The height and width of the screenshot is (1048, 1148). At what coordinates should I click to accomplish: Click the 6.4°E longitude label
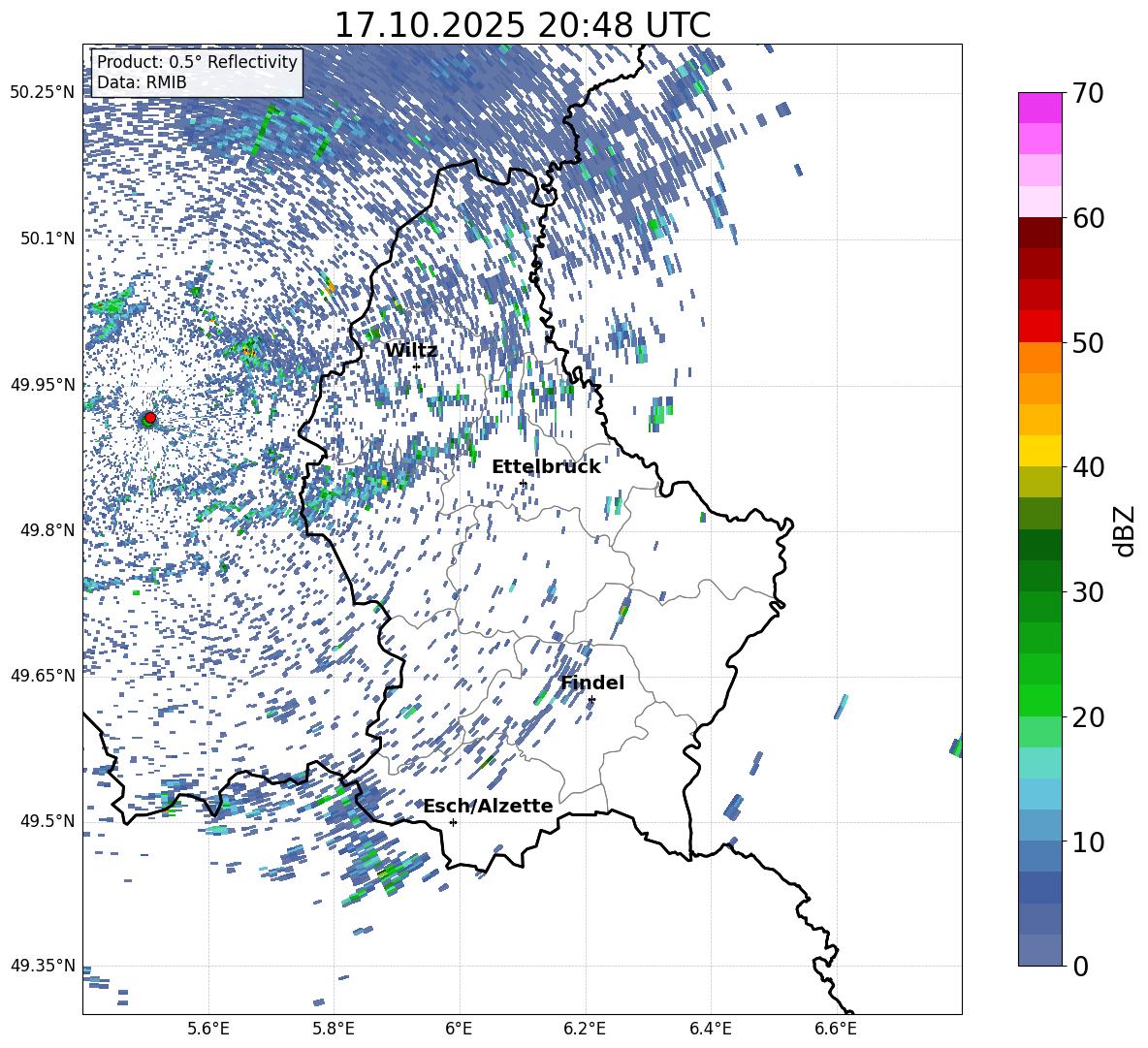click(711, 1030)
